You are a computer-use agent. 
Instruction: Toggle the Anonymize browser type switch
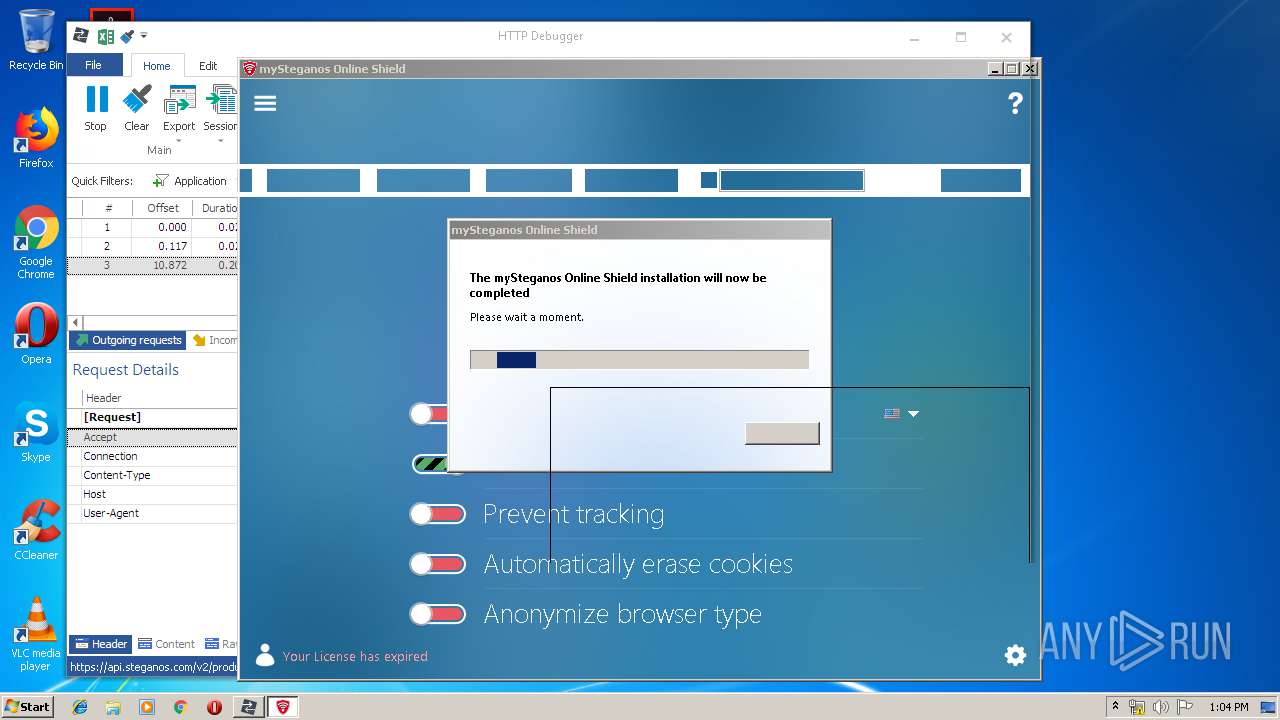(x=438, y=614)
